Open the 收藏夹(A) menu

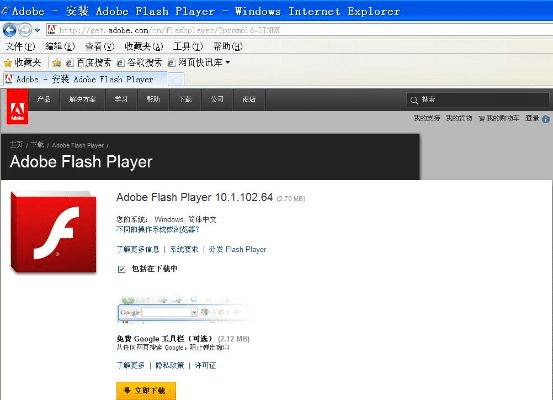(144, 46)
